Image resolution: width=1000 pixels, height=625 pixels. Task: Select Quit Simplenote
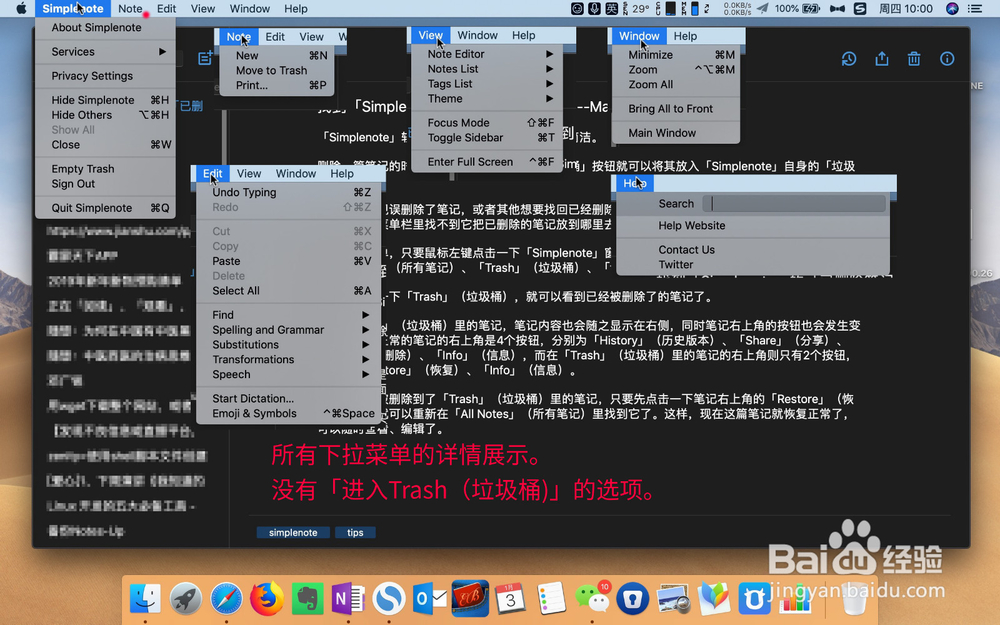click(106, 208)
